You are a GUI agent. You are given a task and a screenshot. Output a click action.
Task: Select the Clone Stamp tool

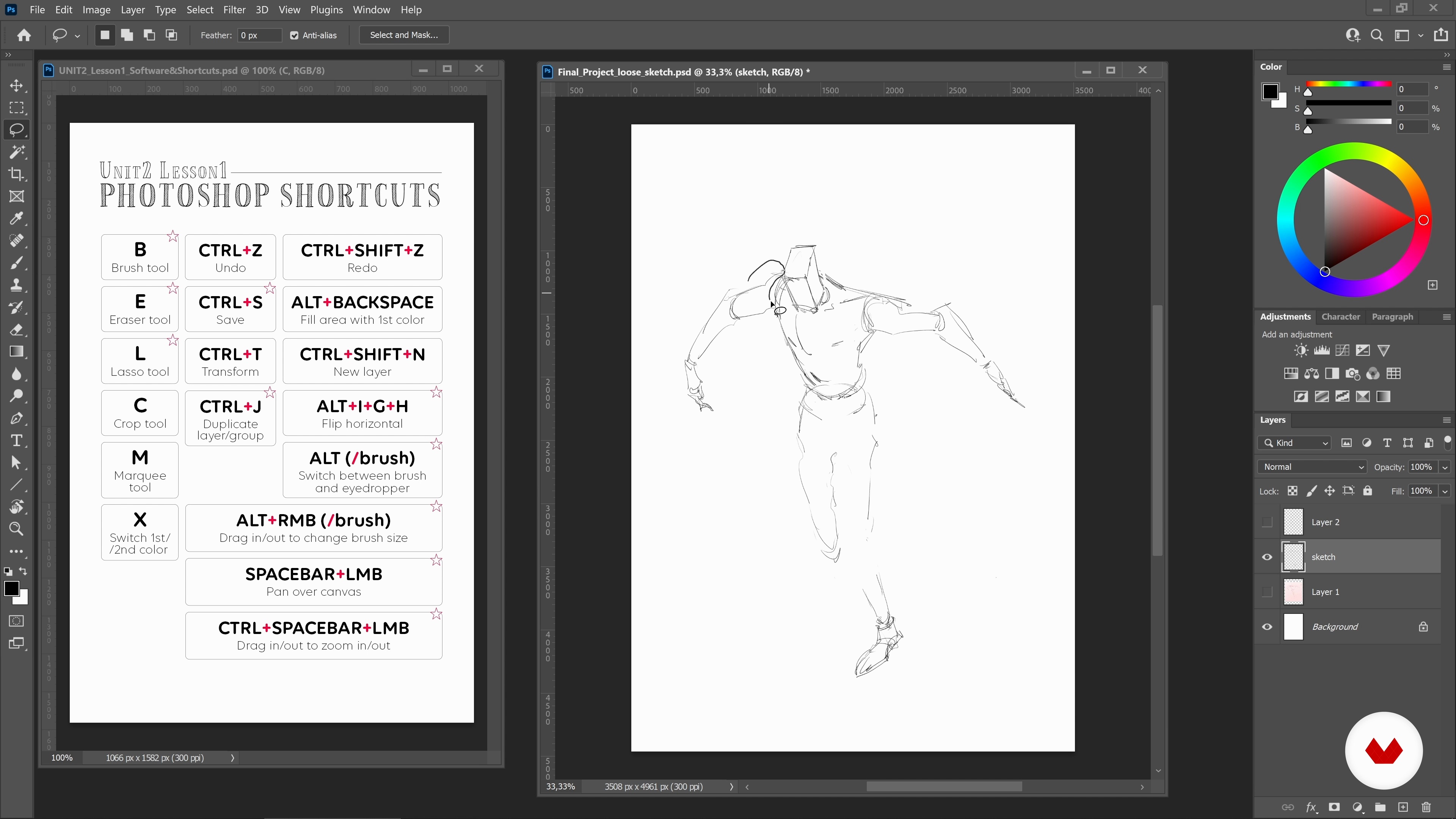pyautogui.click(x=16, y=285)
